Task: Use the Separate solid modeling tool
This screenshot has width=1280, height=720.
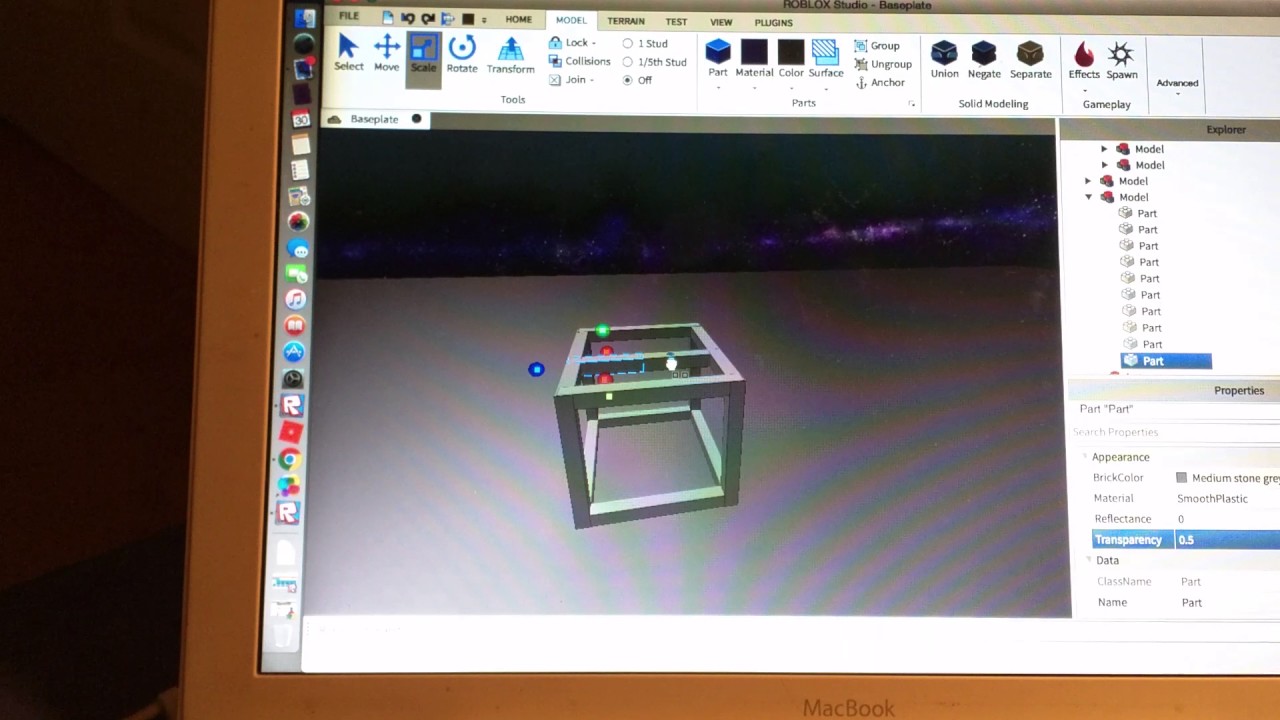Action: (1030, 59)
